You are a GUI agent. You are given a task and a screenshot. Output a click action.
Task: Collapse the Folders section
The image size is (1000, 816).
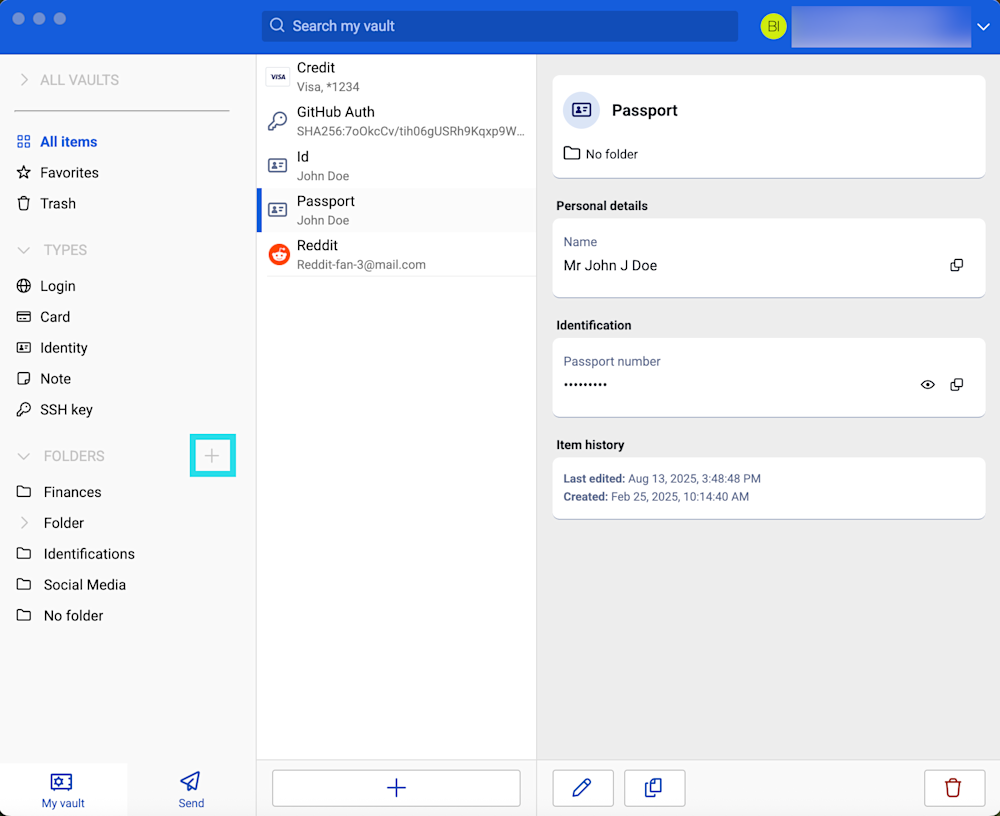point(24,456)
